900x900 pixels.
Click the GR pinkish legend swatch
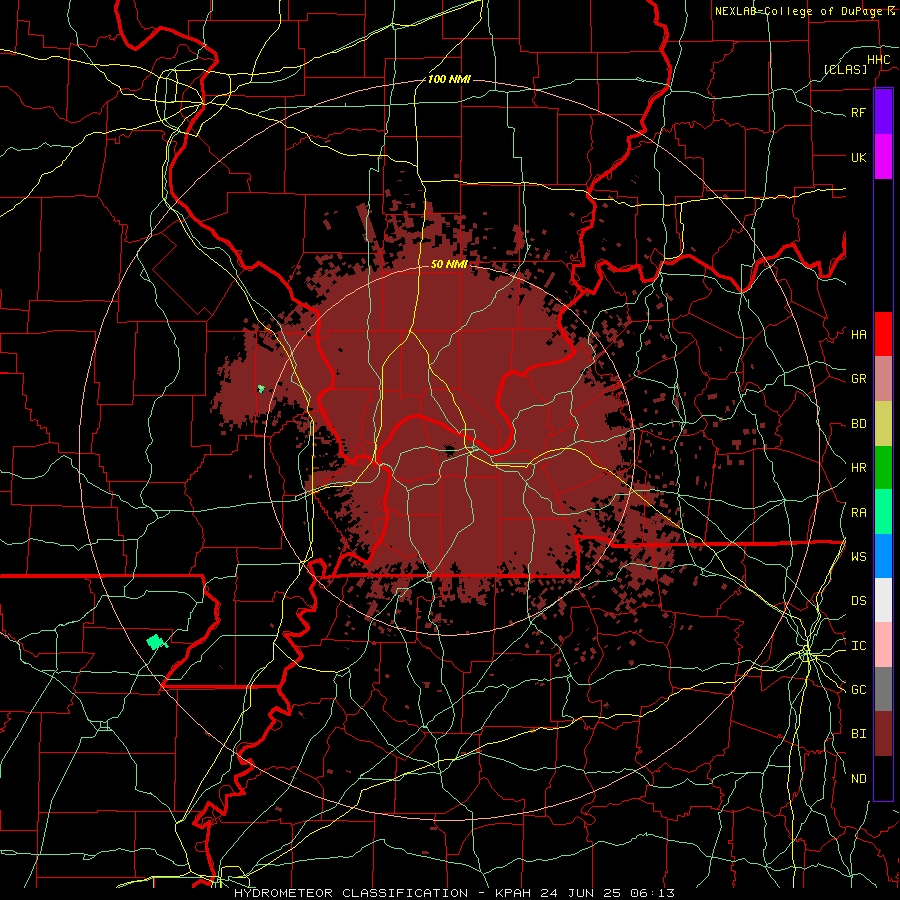click(x=883, y=379)
